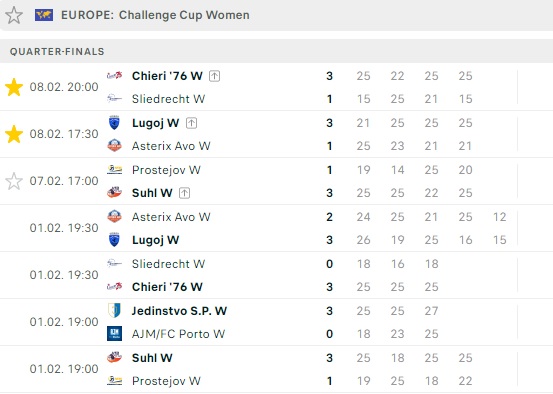
Task: Click the Europe flag icon in header
Action: click(x=44, y=15)
